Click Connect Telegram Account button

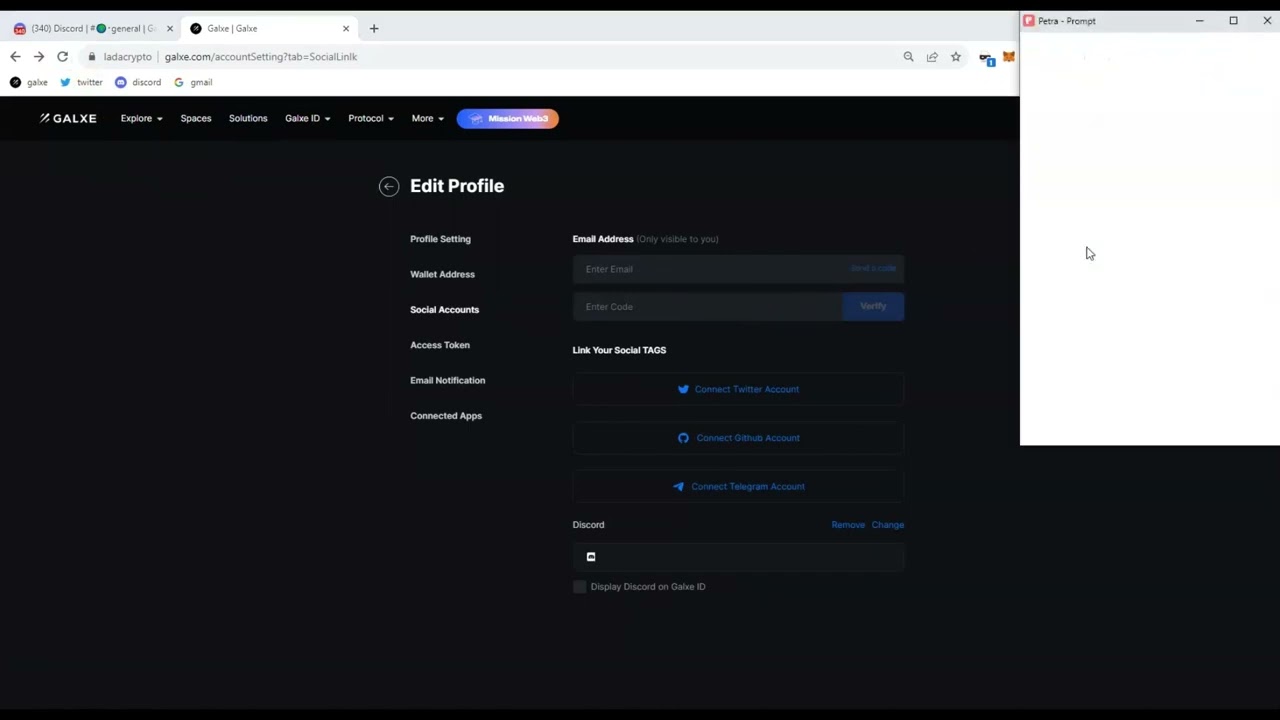(738, 486)
